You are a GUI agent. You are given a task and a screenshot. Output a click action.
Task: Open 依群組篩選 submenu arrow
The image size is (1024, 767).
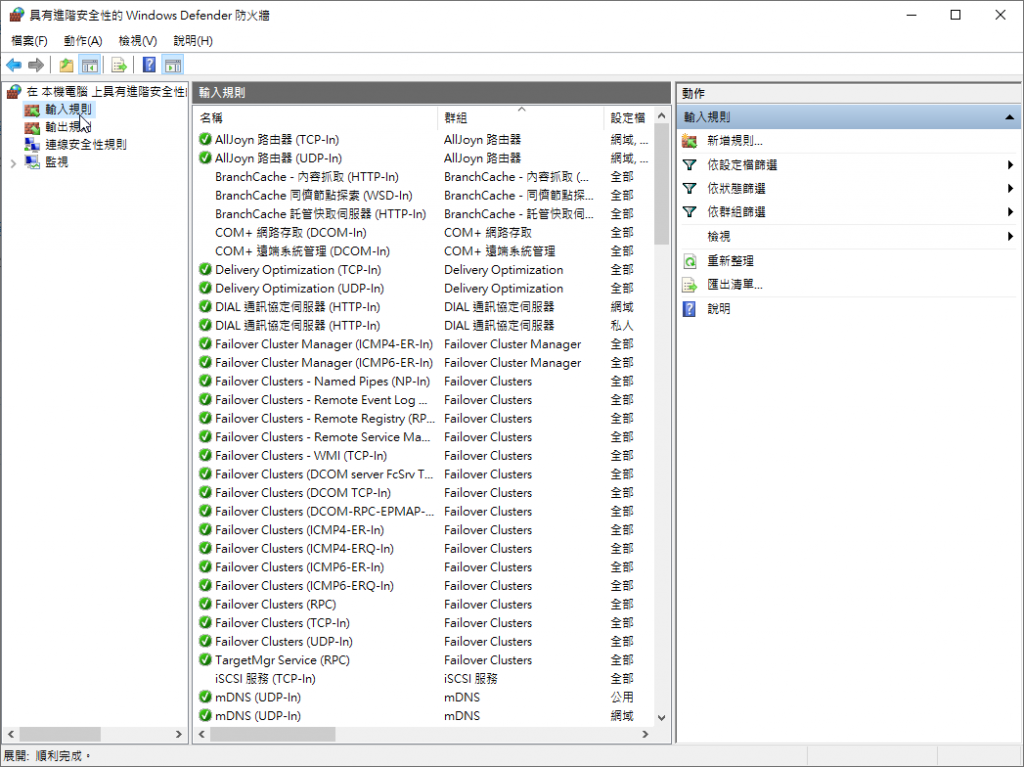click(x=1010, y=212)
